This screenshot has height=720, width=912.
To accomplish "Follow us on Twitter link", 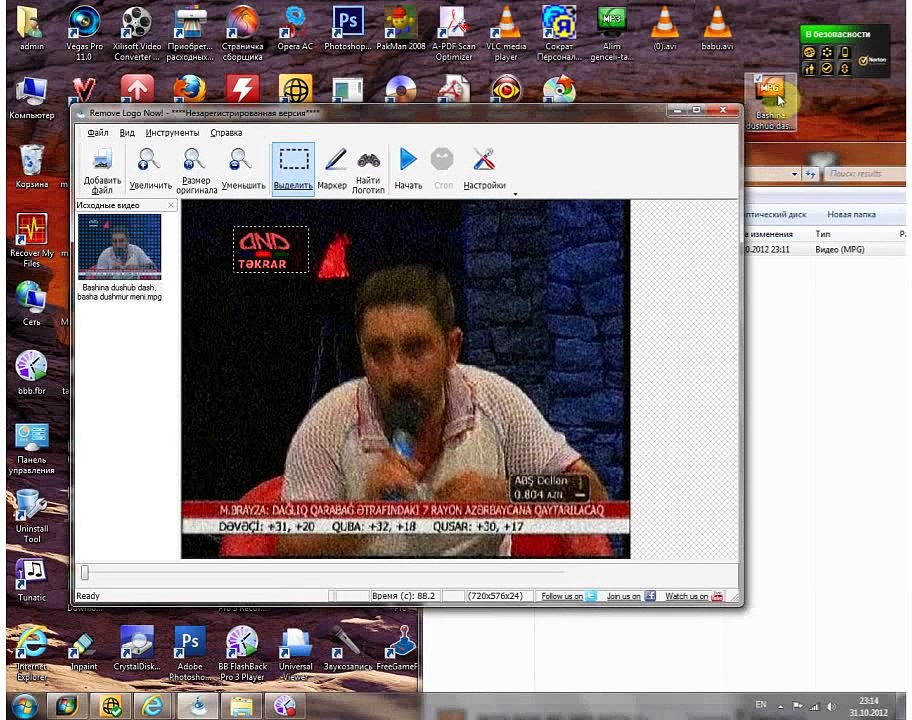I will point(568,596).
